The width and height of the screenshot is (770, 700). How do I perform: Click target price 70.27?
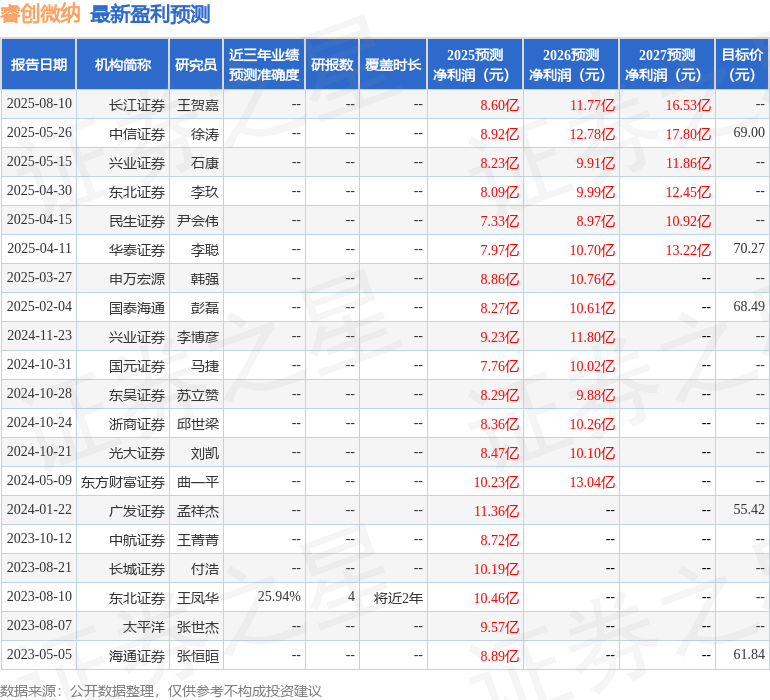click(749, 249)
